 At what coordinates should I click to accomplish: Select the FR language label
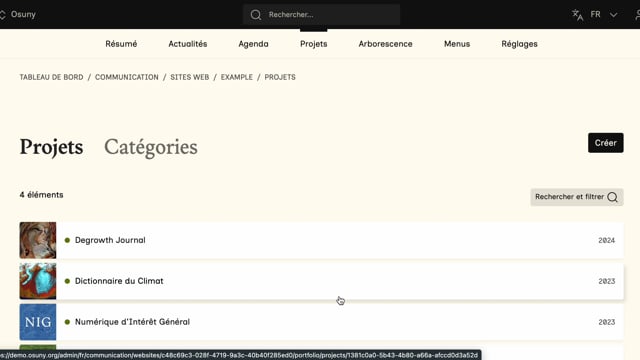tap(596, 14)
